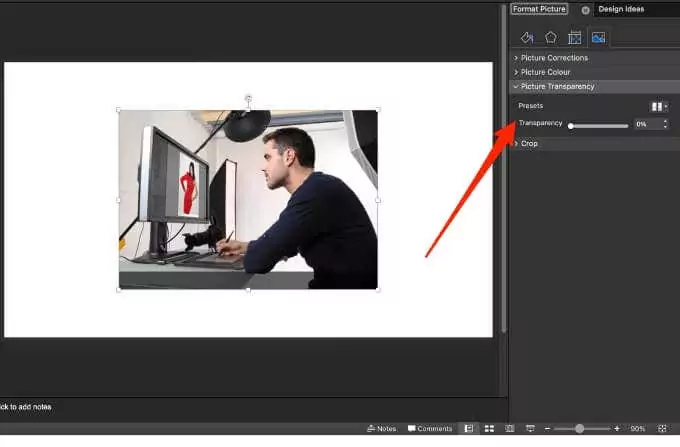Select the Picture tab icon
Image resolution: width=680 pixels, height=447 pixels.
598,38
